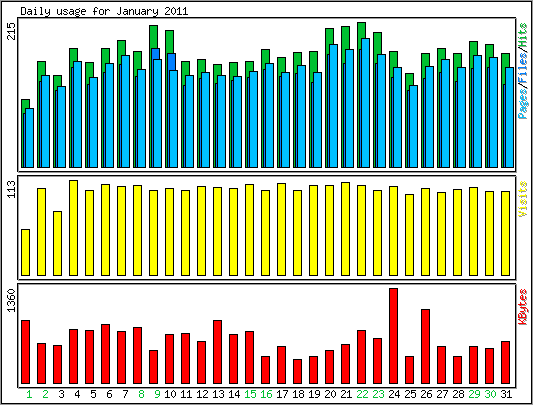Choose day label 13
The image size is (533, 405).
coord(218,394)
